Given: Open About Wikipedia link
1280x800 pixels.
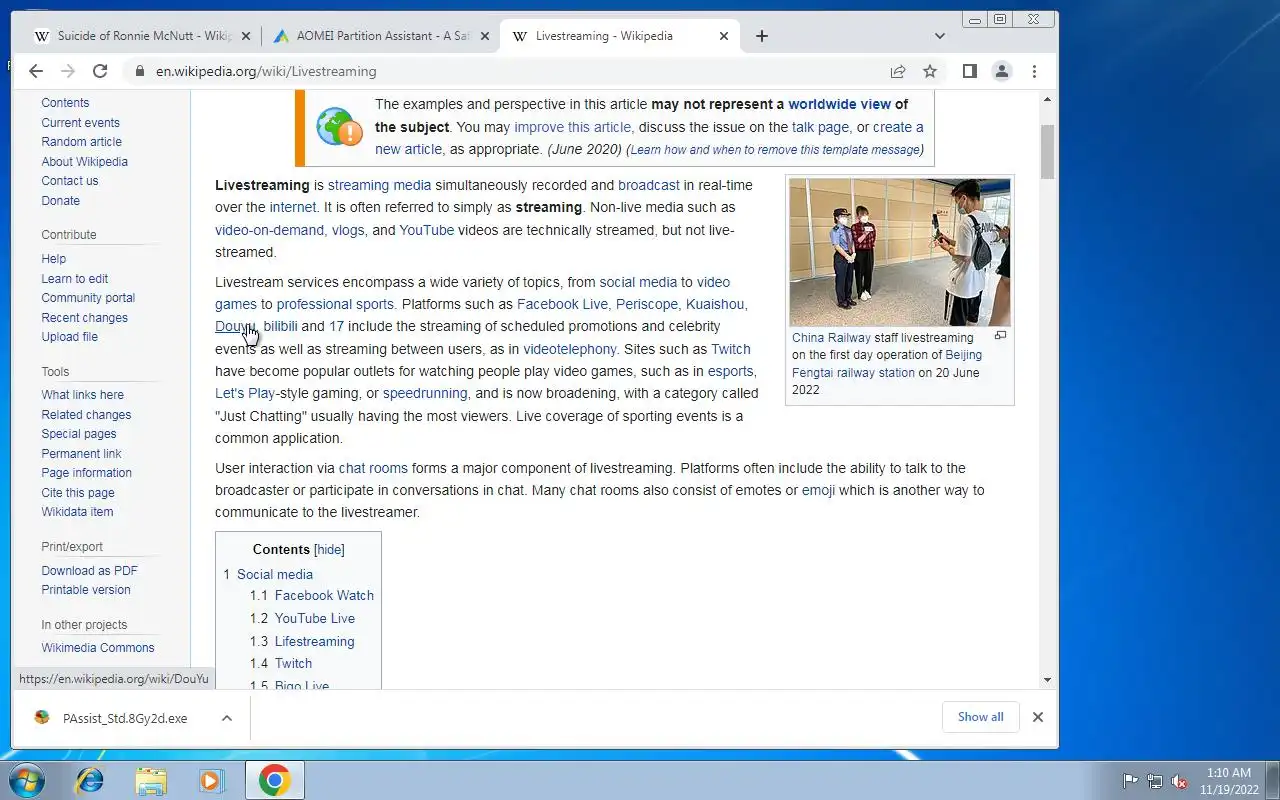Looking at the screenshot, I should click(84, 161).
